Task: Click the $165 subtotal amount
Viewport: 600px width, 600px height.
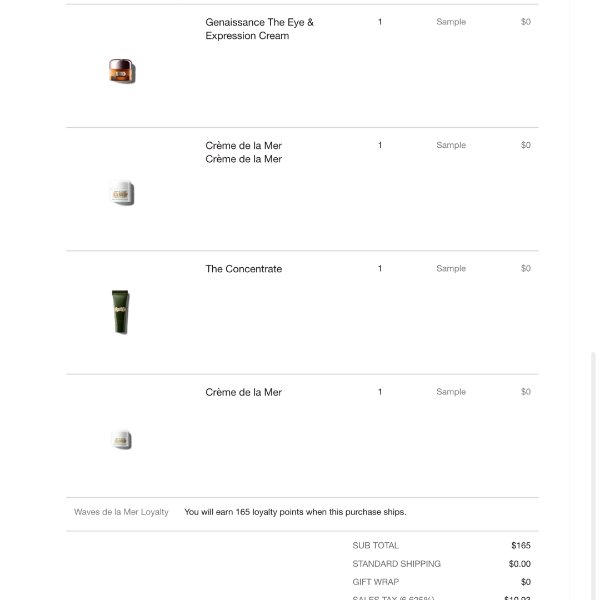Action: coord(521,545)
